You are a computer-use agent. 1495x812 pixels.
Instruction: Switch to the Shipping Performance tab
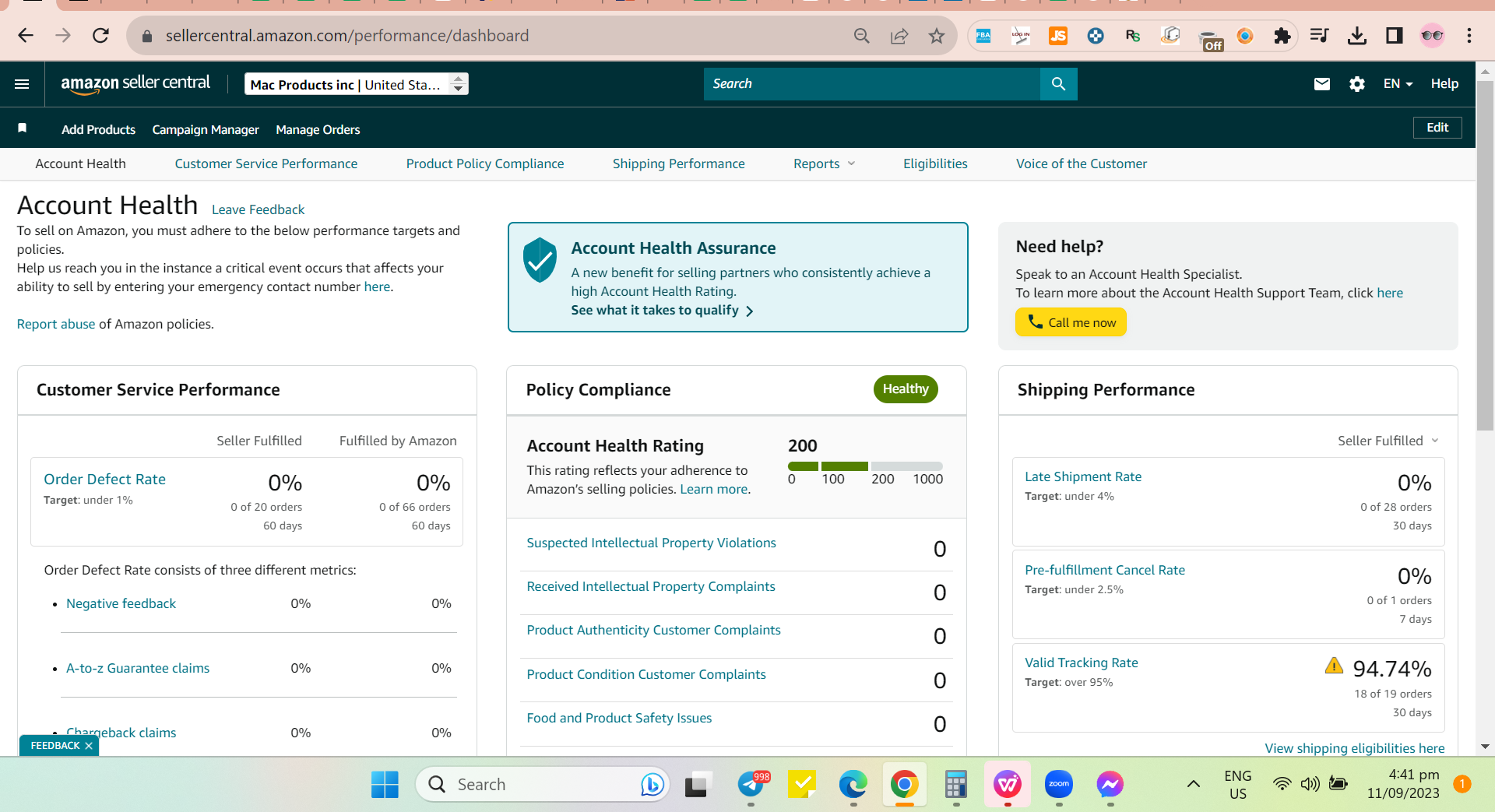678,163
